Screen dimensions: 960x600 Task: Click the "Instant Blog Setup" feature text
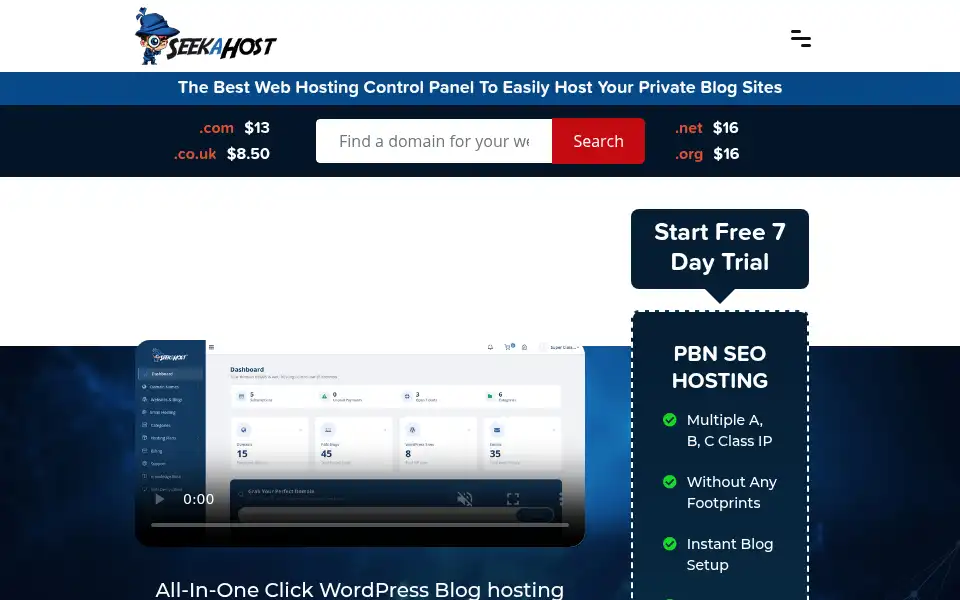click(x=730, y=554)
